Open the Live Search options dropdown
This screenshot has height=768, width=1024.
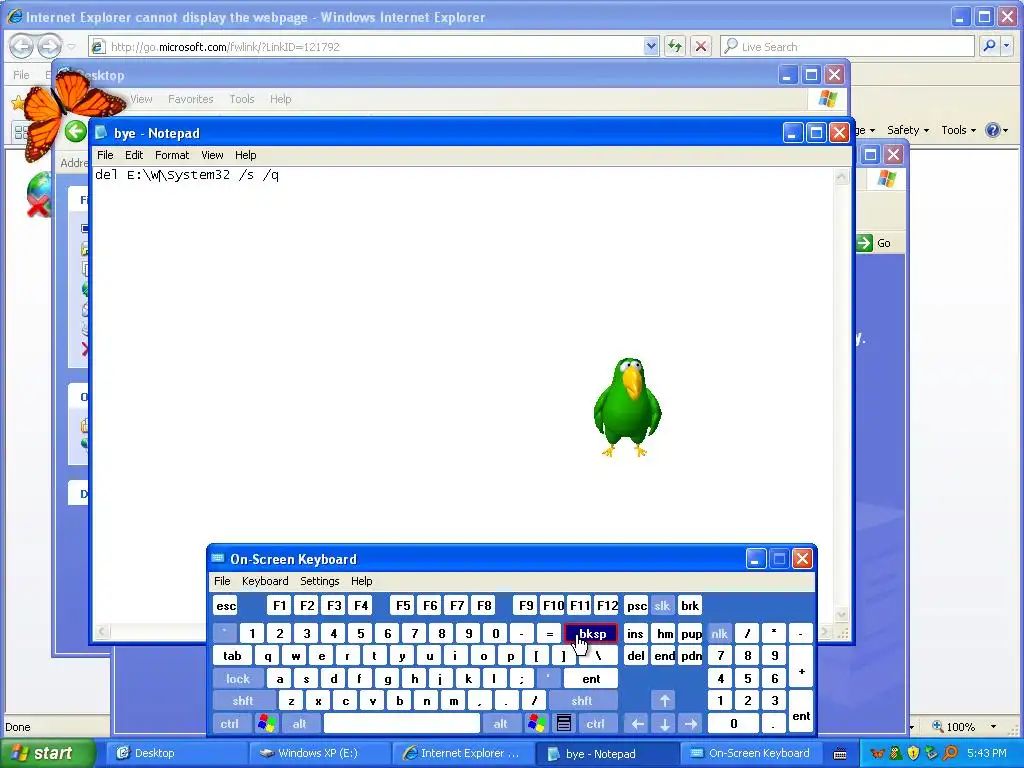tap(1007, 46)
